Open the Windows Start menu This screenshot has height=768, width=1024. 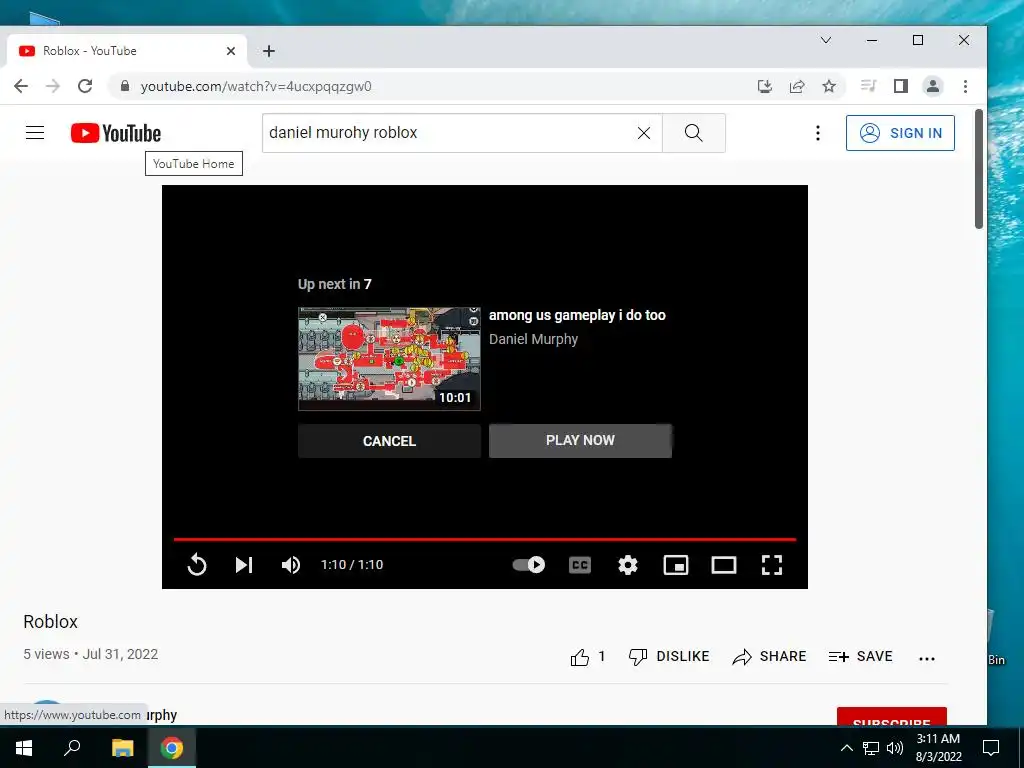[24, 747]
